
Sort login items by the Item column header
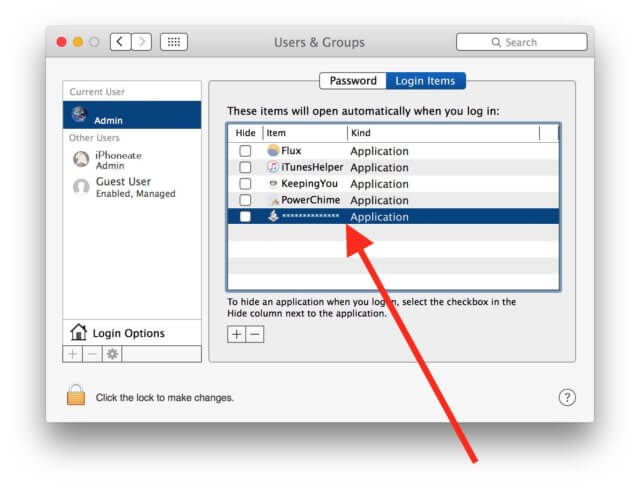[305, 133]
